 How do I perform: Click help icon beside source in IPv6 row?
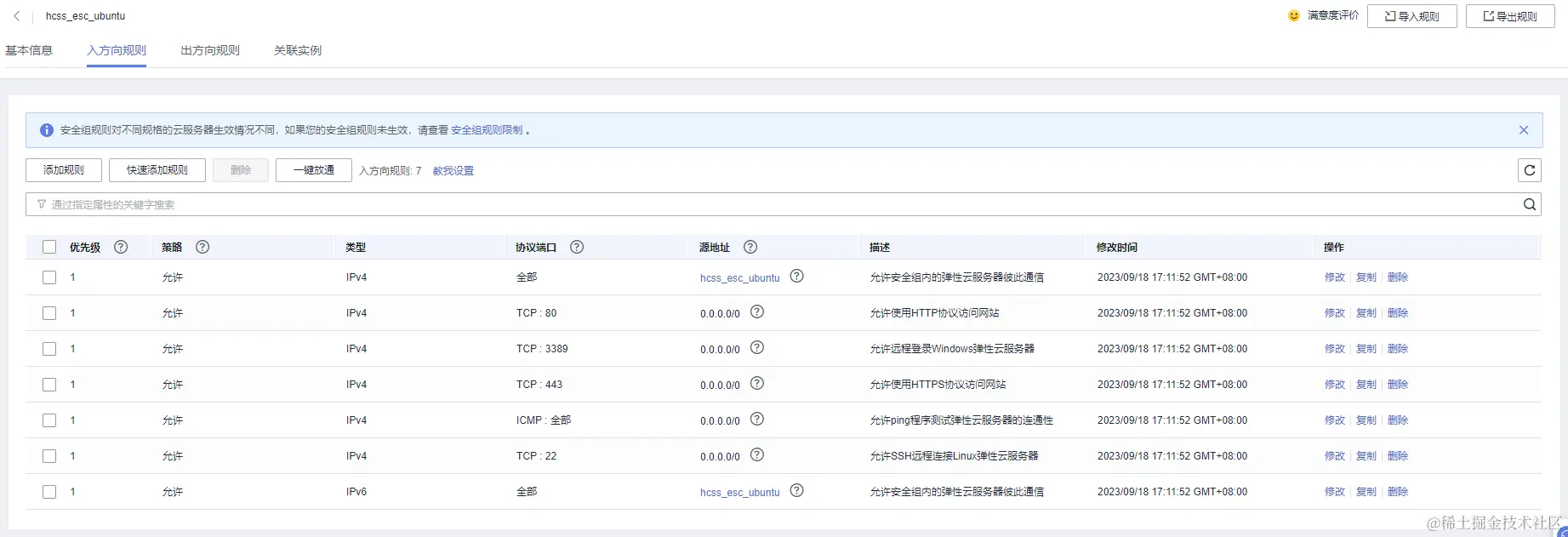point(796,490)
